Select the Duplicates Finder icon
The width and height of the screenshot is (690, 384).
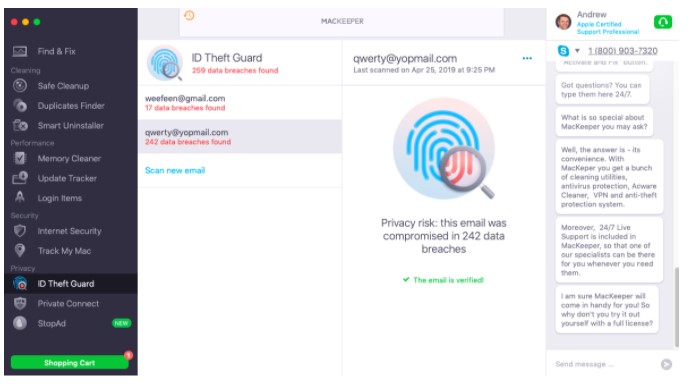coord(20,106)
